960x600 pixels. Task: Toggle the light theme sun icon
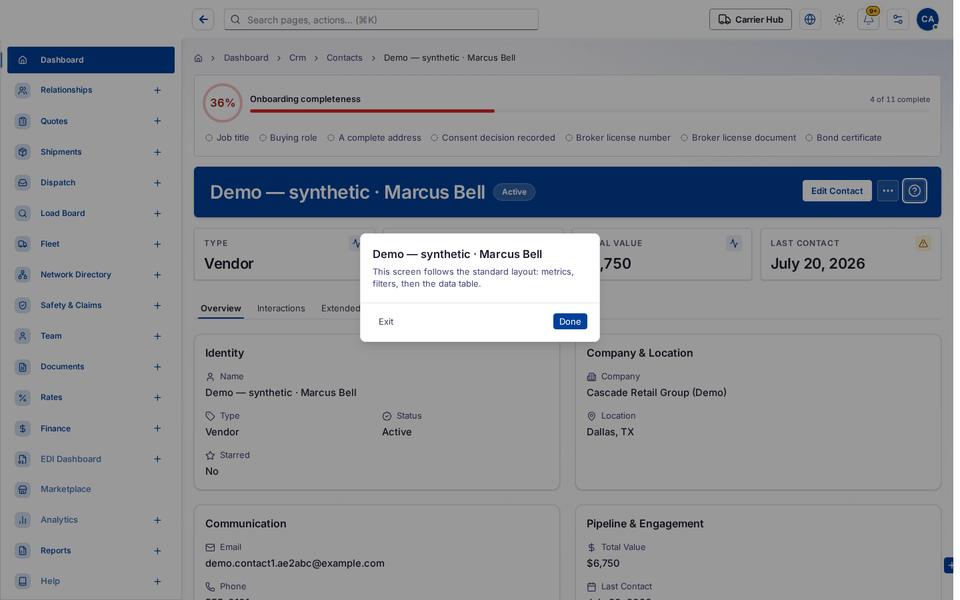click(839, 20)
